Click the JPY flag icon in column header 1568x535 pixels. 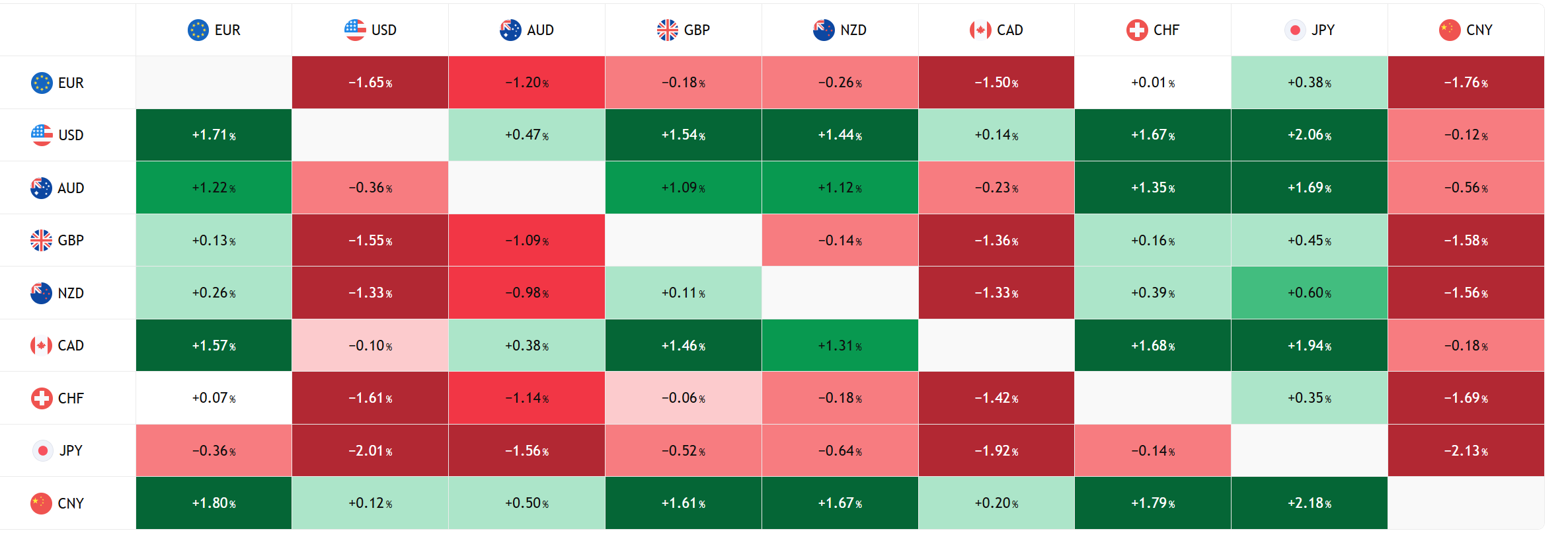pyautogui.click(x=1295, y=30)
